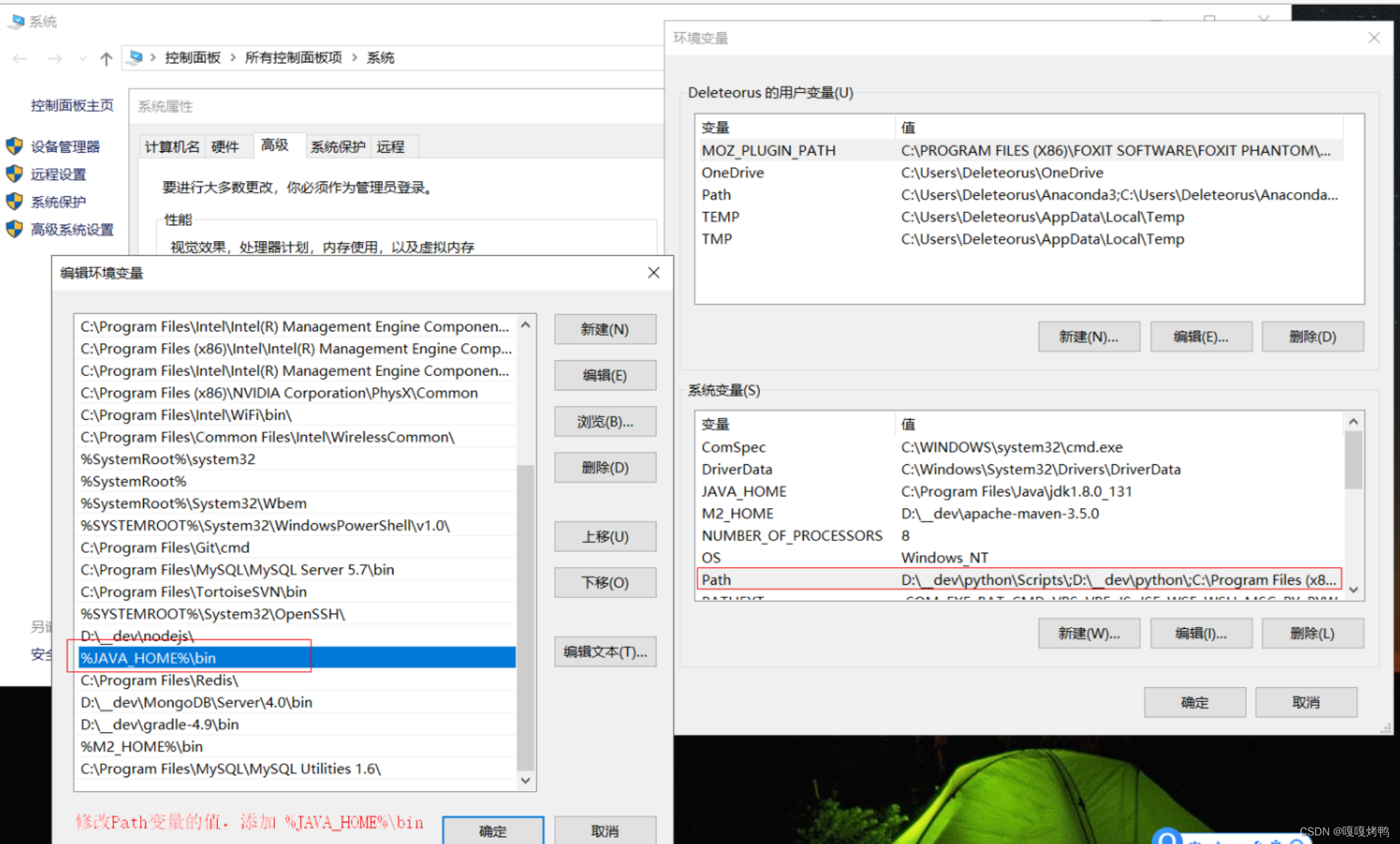
Task: Click the Move Up button (上移(U))
Action: click(x=605, y=537)
